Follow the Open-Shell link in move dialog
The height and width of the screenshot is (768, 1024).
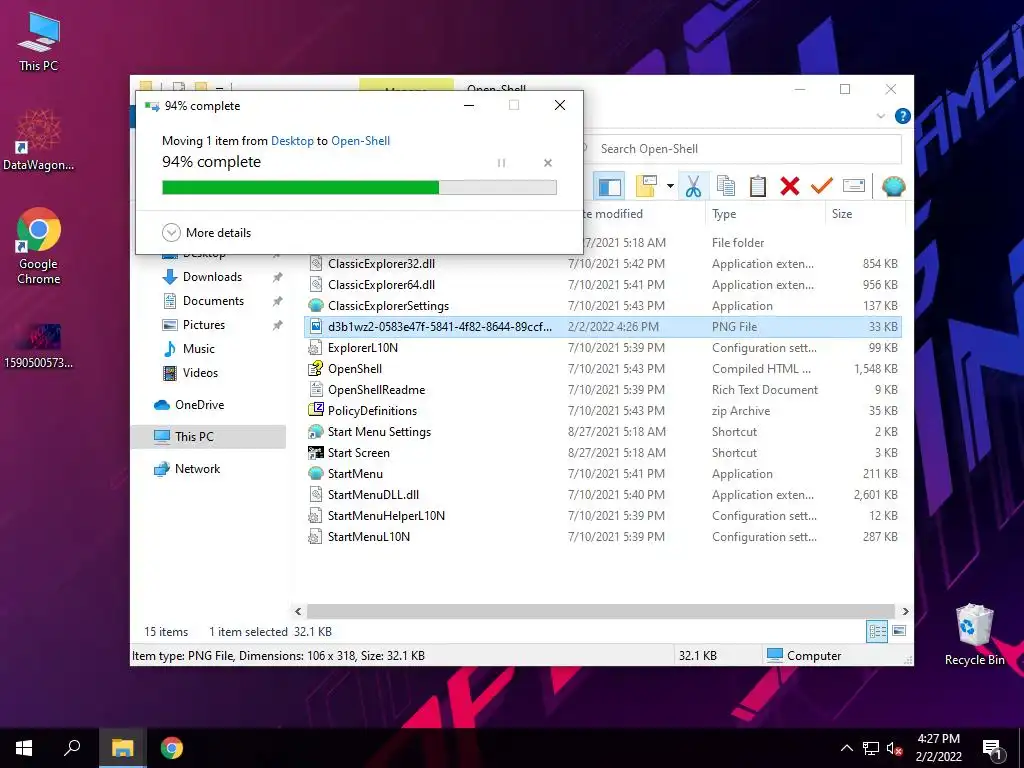point(360,140)
